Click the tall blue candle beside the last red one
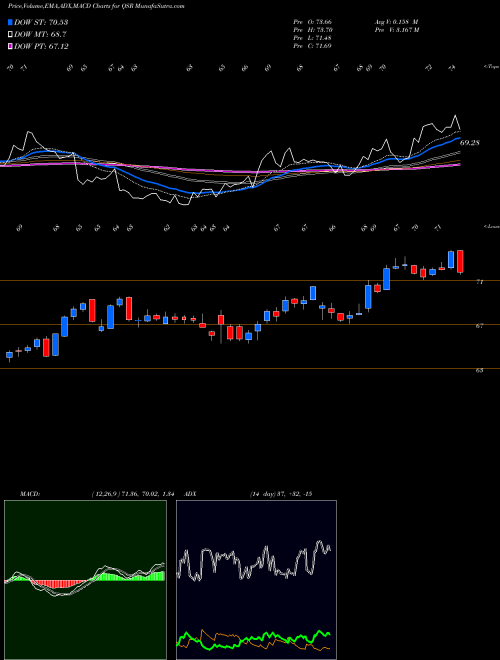This screenshot has height=660, width=500. (451, 259)
